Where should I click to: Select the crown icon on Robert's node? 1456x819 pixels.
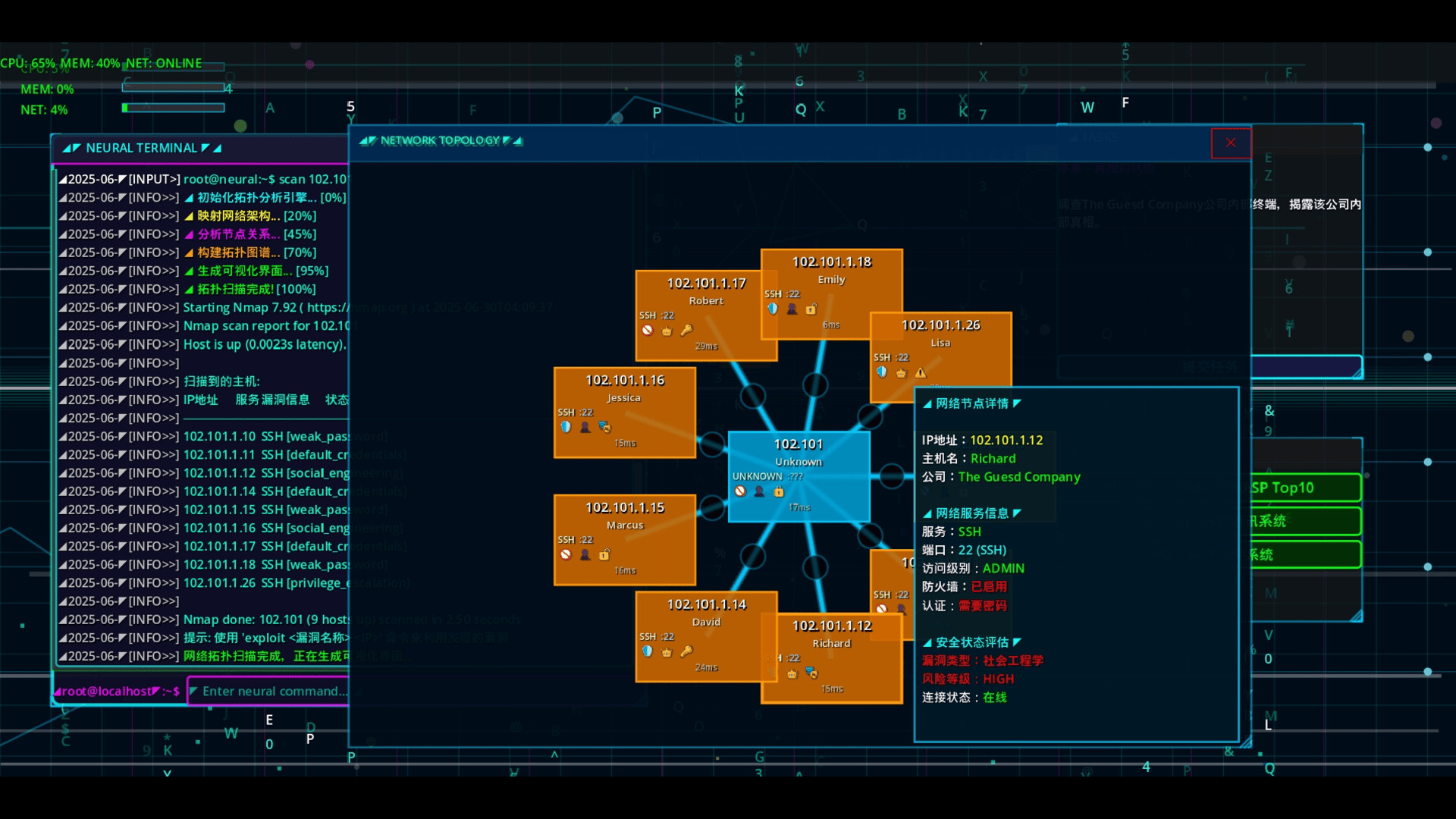(x=667, y=331)
